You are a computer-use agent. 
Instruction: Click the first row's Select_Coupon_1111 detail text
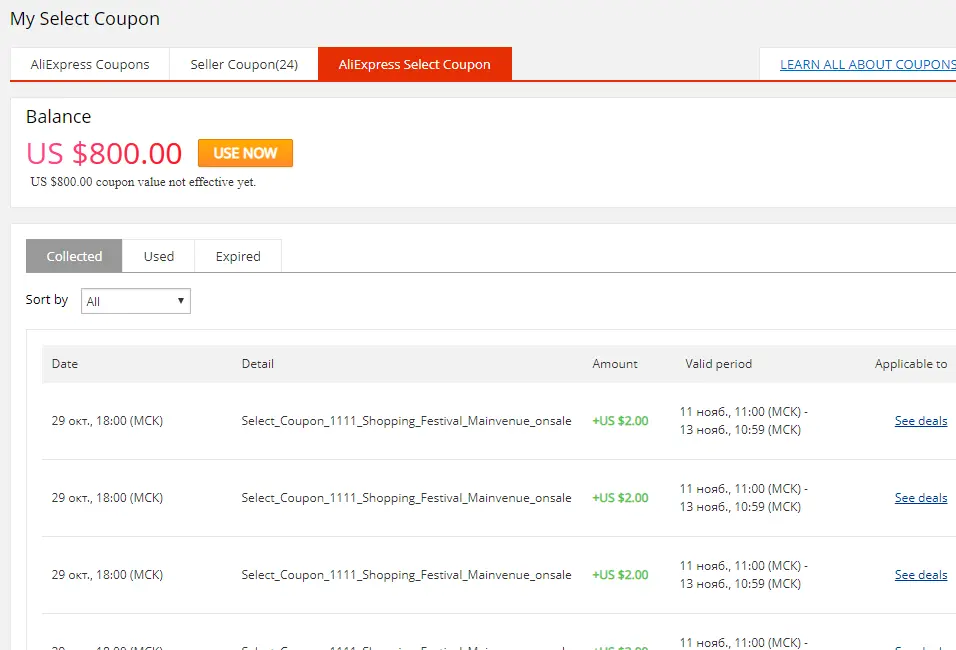tap(406, 421)
